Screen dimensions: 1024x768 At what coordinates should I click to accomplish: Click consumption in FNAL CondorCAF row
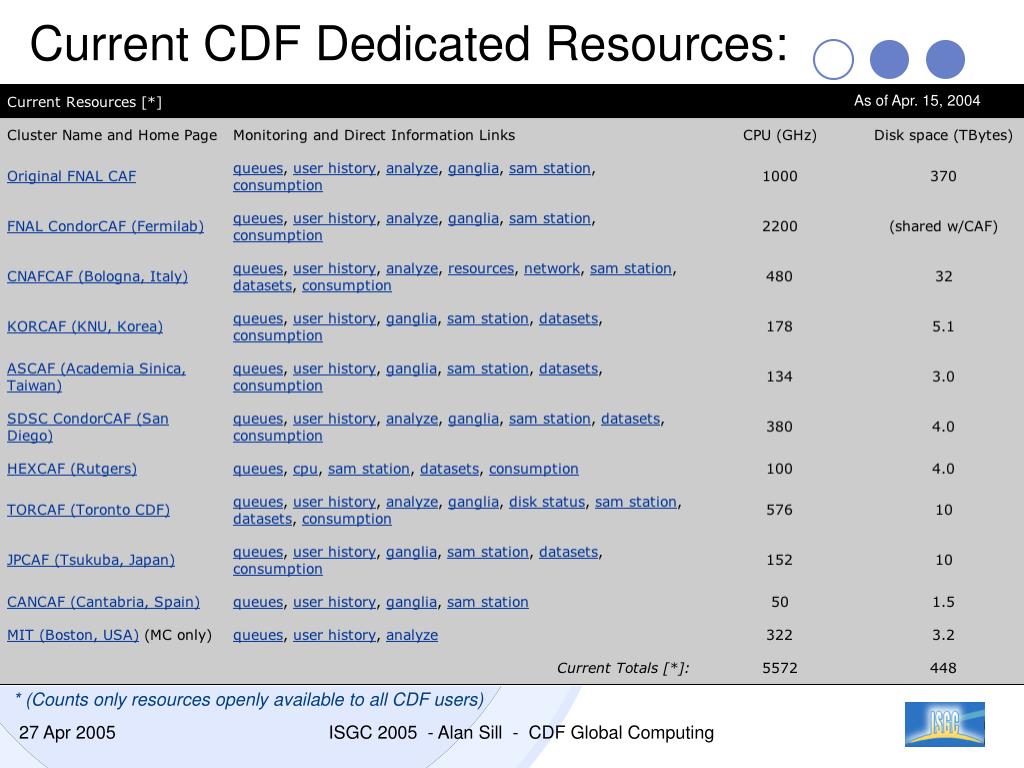[x=278, y=236]
